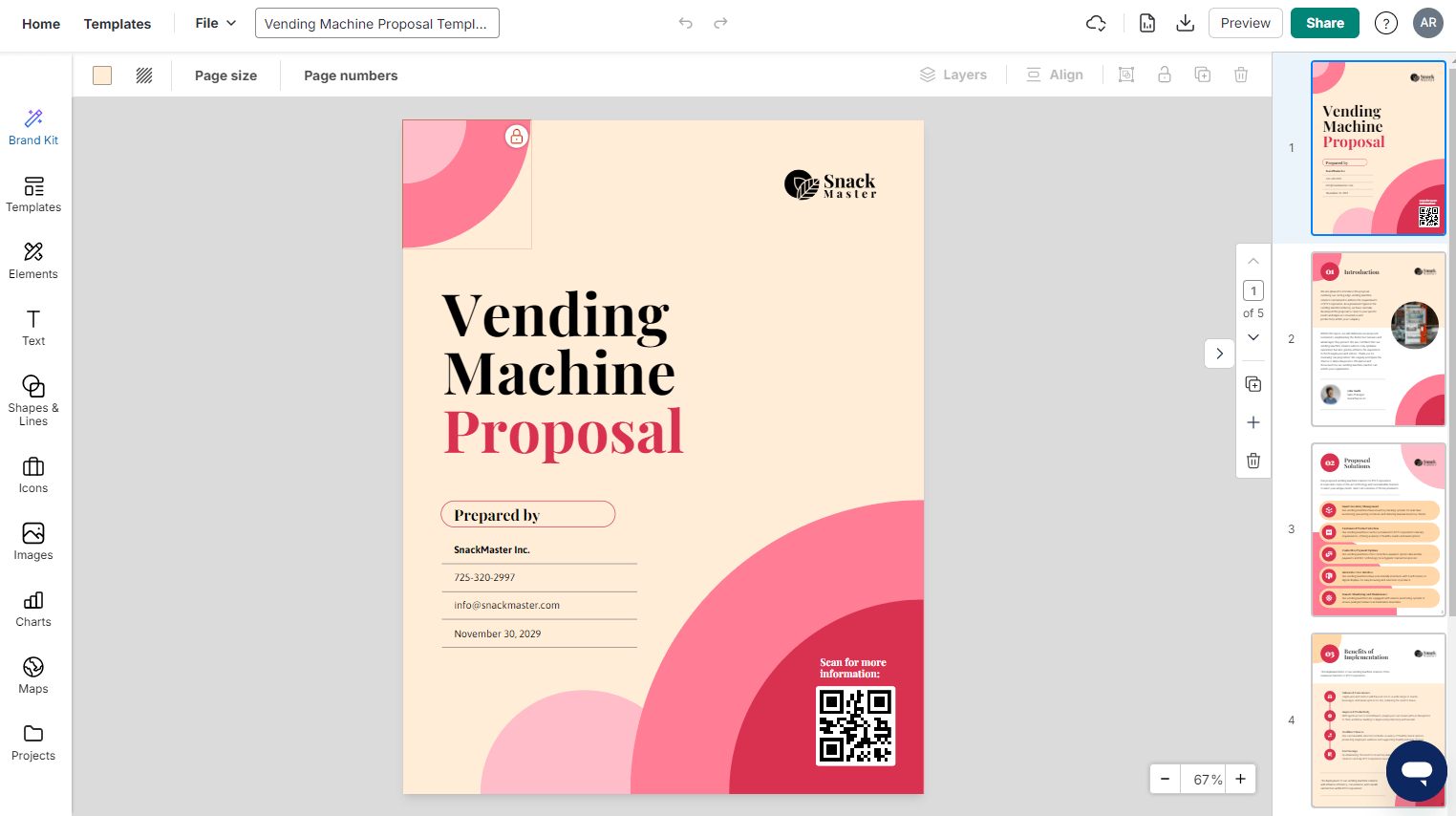
Task: Click the green Share button
Action: click(x=1324, y=23)
